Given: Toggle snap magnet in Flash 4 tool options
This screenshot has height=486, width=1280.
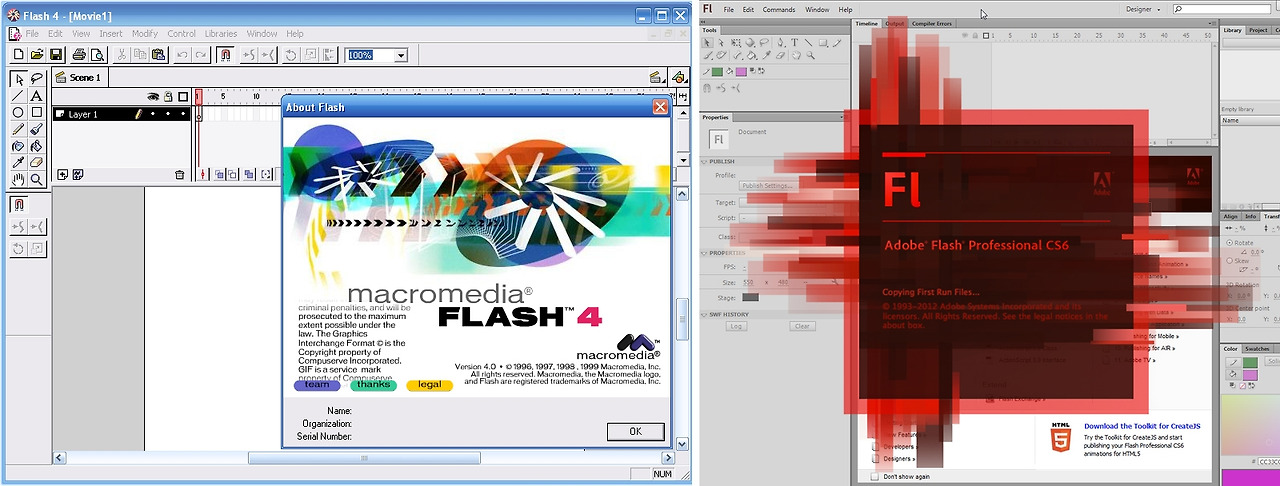Looking at the screenshot, I should [x=18, y=205].
